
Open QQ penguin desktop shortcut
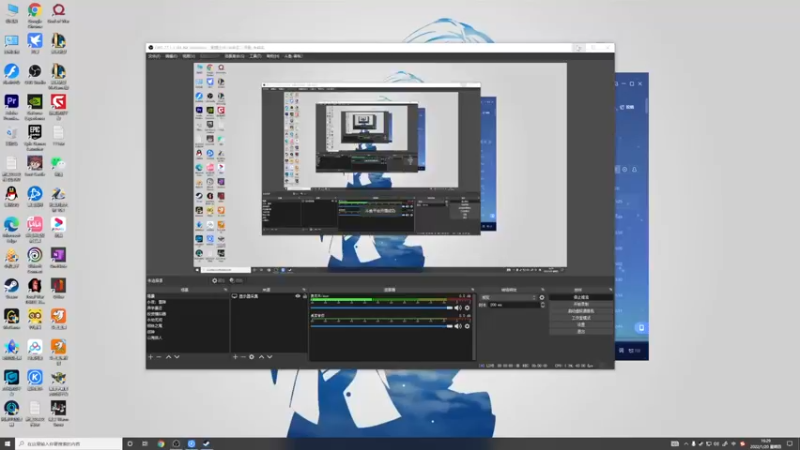click(x=11, y=197)
